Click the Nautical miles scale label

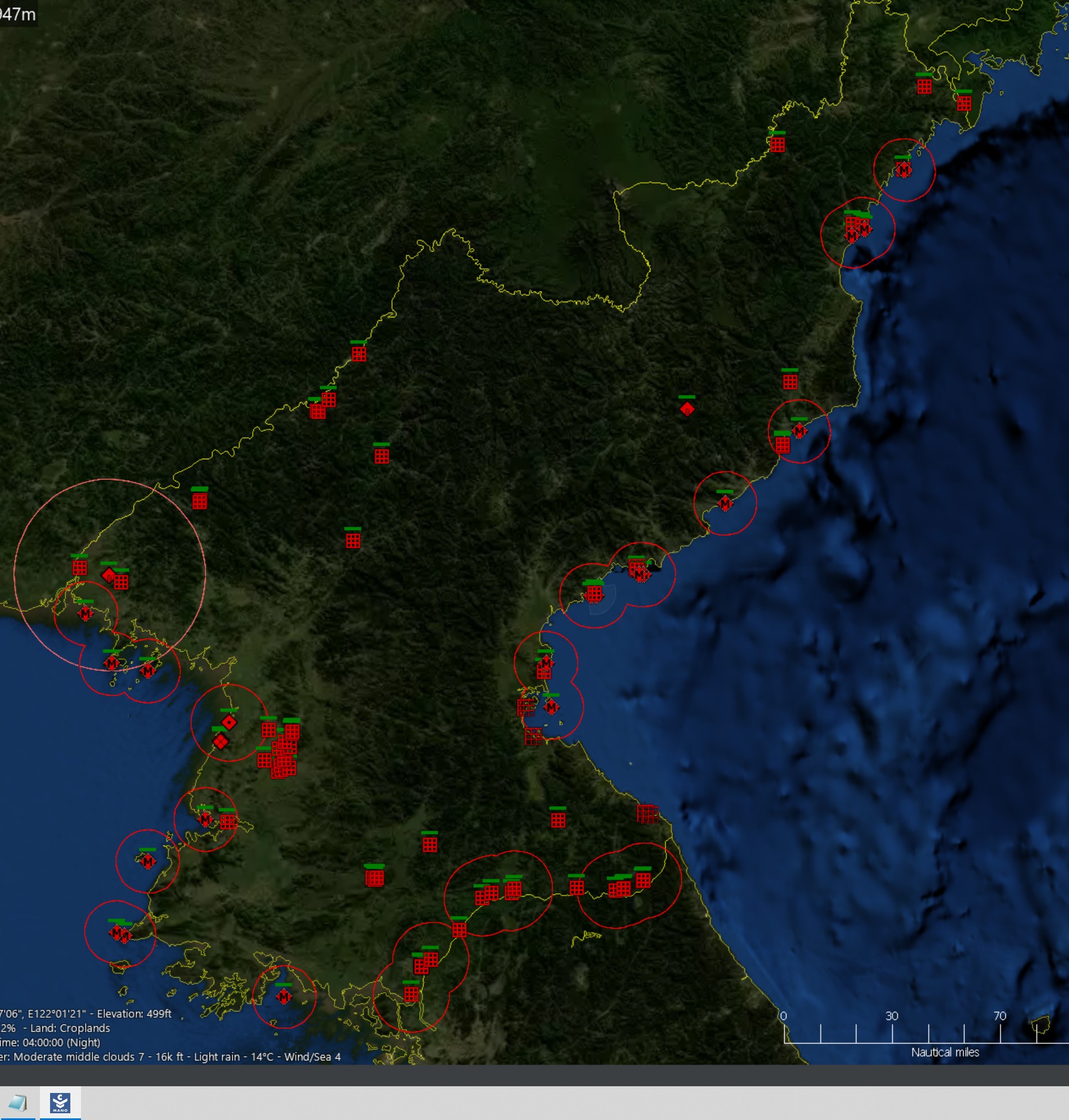click(945, 1052)
